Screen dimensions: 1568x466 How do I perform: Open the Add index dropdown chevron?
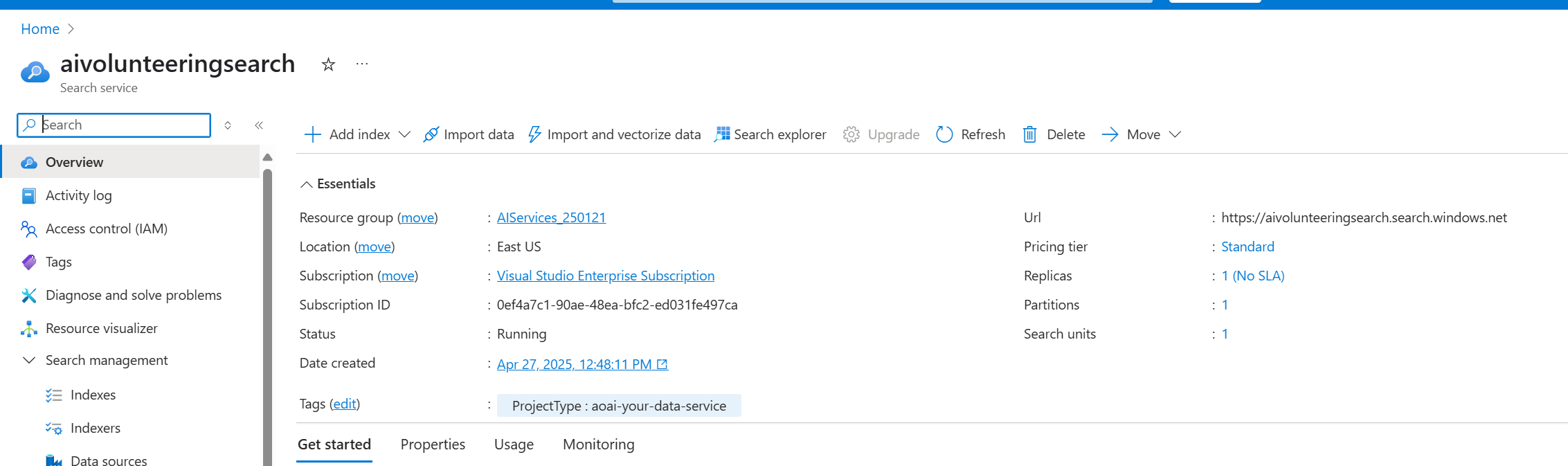click(x=405, y=134)
